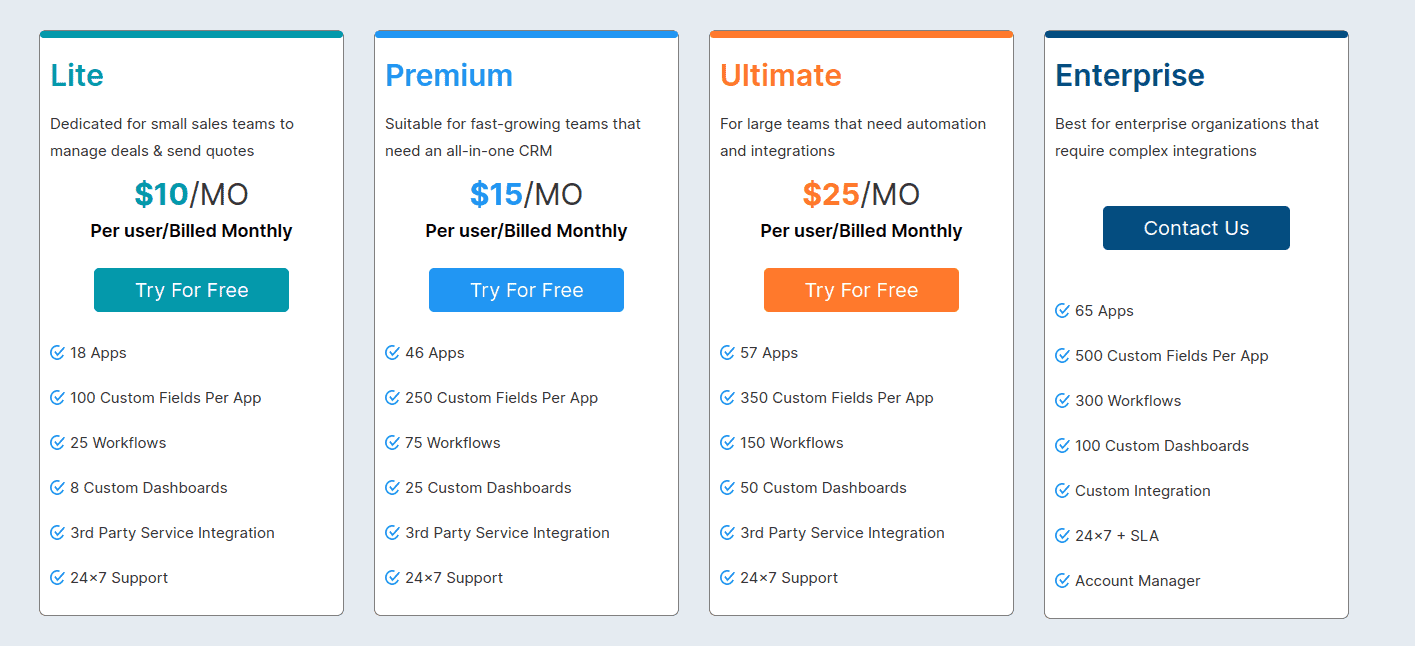Click the check icon beside 25 Workflows
The image size is (1415, 646).
click(58, 443)
